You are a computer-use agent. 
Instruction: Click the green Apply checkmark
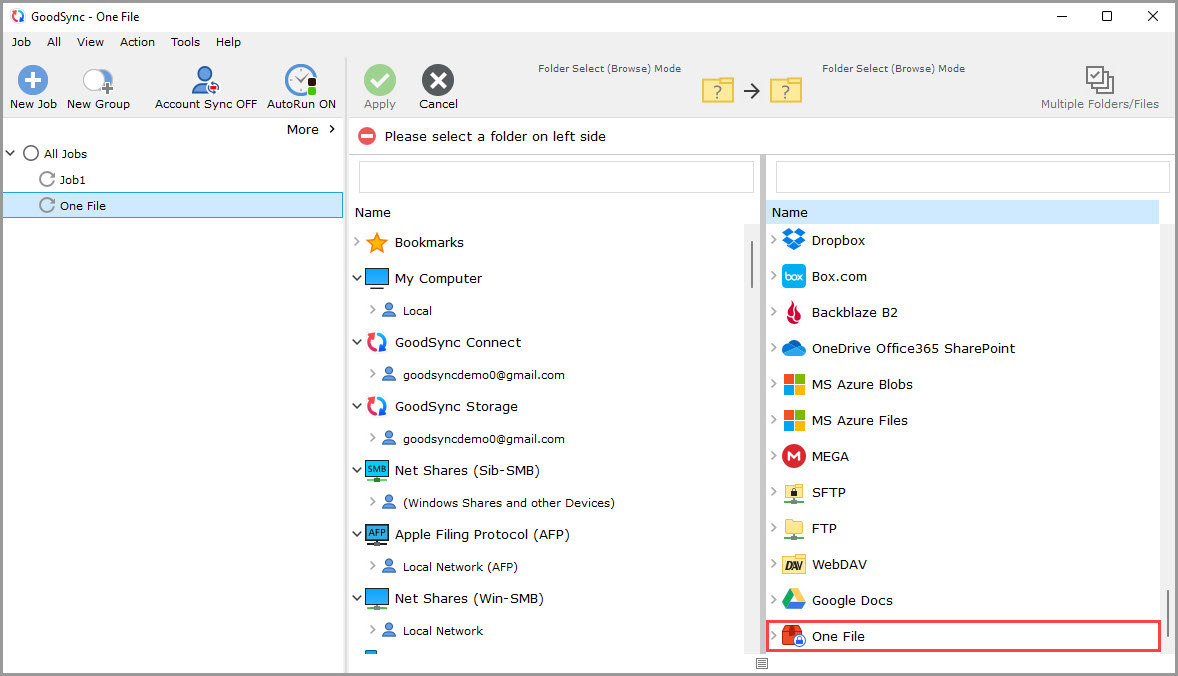point(379,80)
